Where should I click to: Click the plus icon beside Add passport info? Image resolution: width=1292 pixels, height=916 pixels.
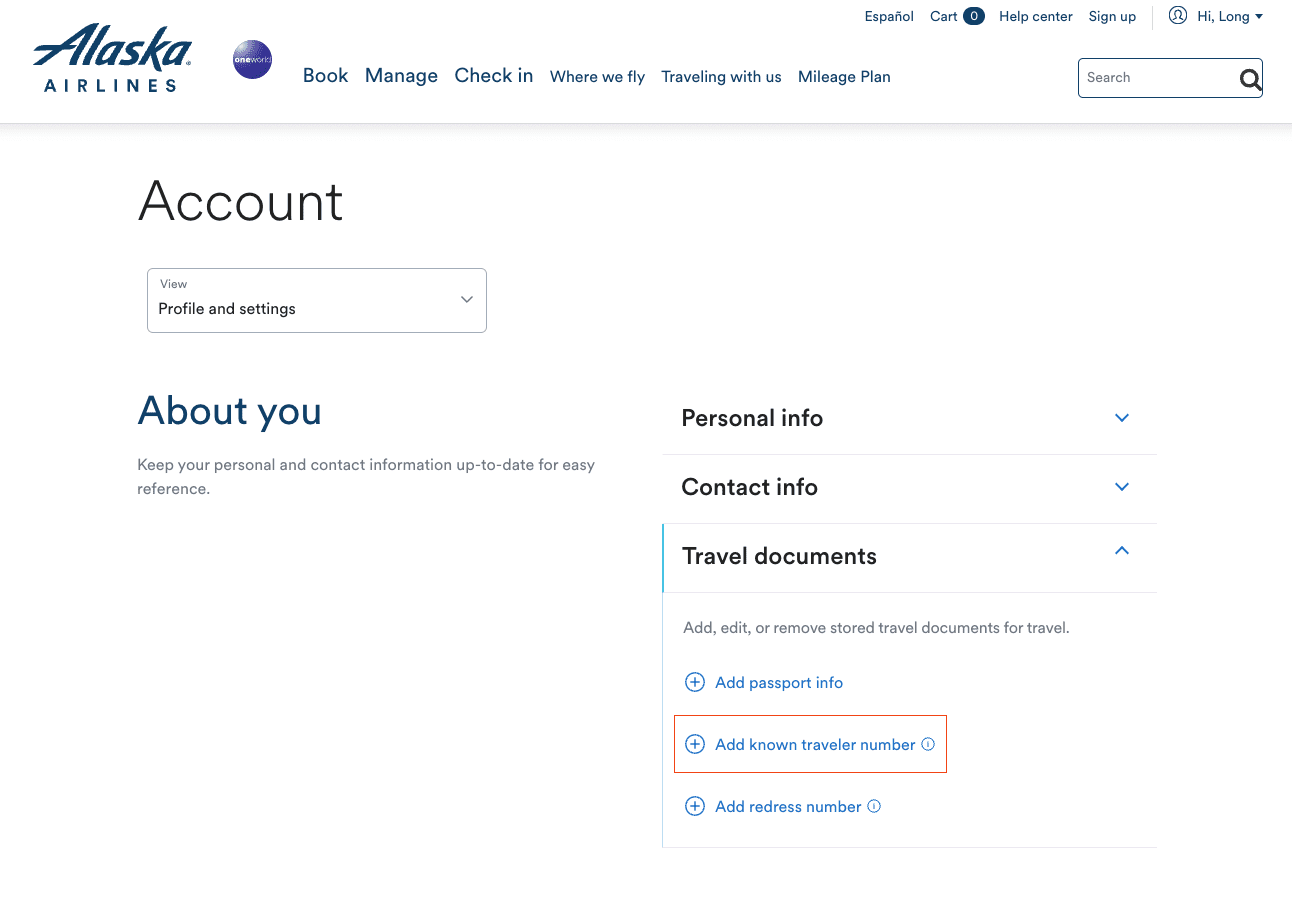[695, 682]
